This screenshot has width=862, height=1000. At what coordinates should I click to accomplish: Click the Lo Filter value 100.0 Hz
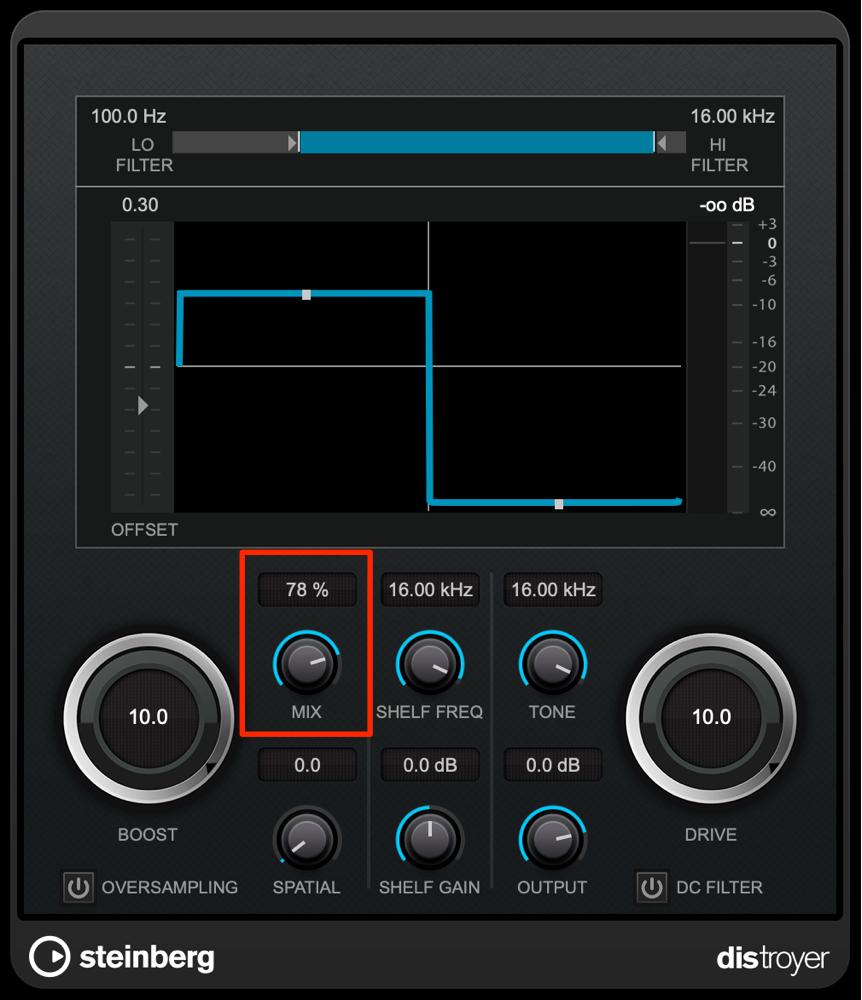pos(128,116)
